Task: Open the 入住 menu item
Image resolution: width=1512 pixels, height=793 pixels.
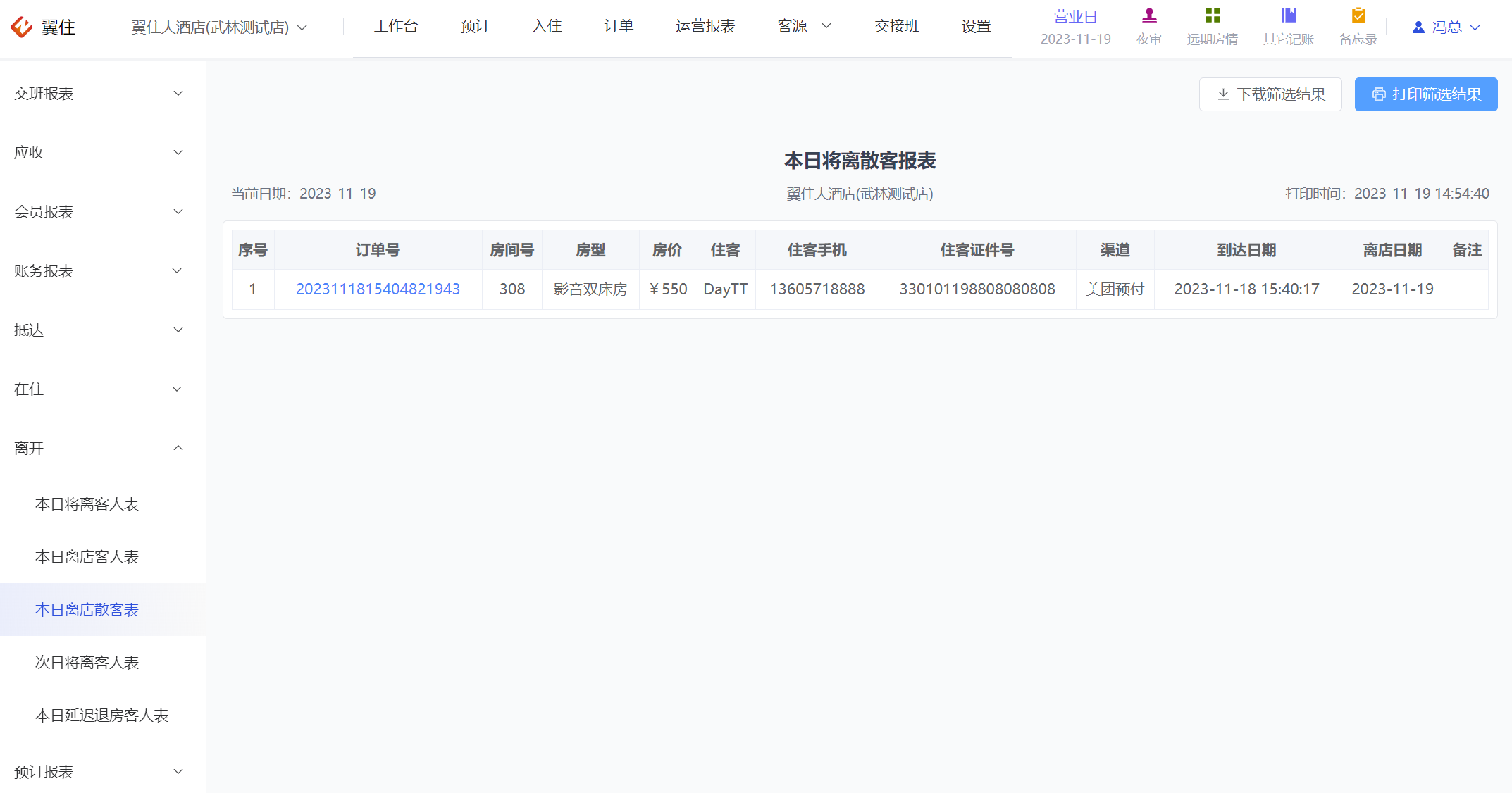Action: click(x=547, y=26)
